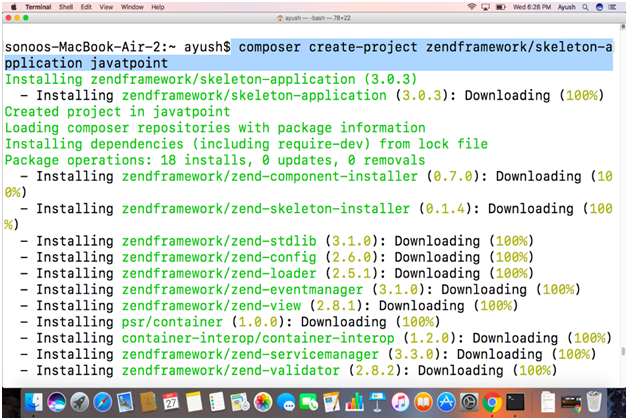Open iBooks orange icon in dock

coord(423,402)
